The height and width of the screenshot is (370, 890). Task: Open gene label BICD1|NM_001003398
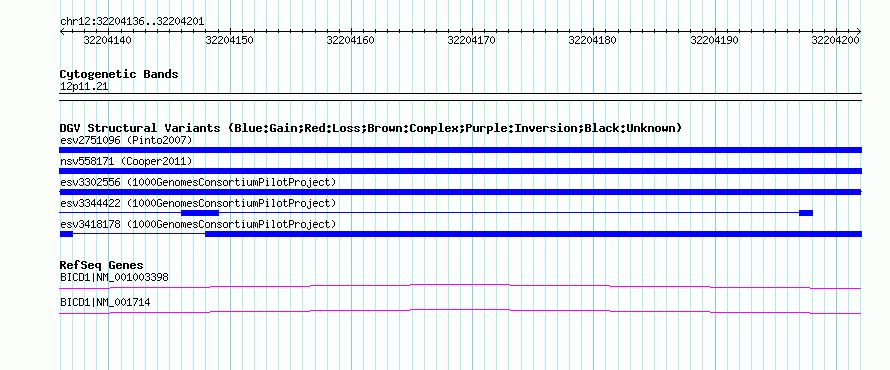[114, 278]
